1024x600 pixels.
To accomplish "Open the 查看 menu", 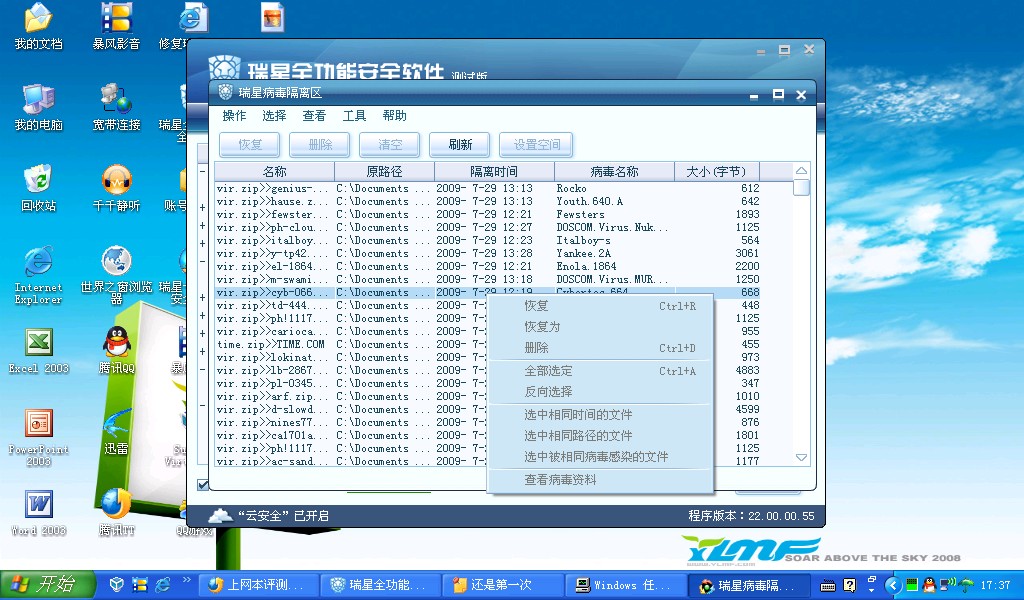I will point(314,116).
